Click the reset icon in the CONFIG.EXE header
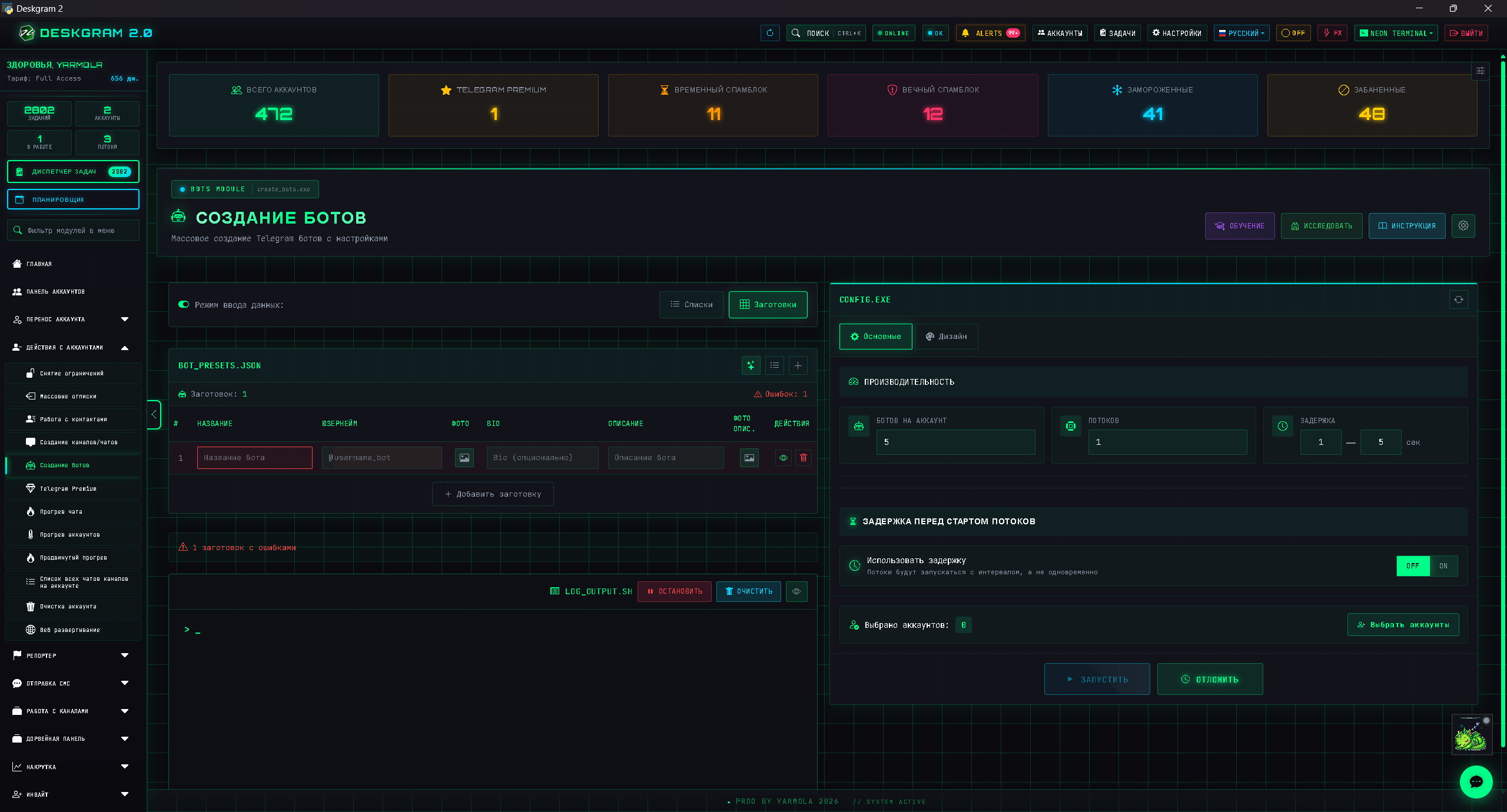This screenshot has height=812, width=1507. pos(1459,299)
